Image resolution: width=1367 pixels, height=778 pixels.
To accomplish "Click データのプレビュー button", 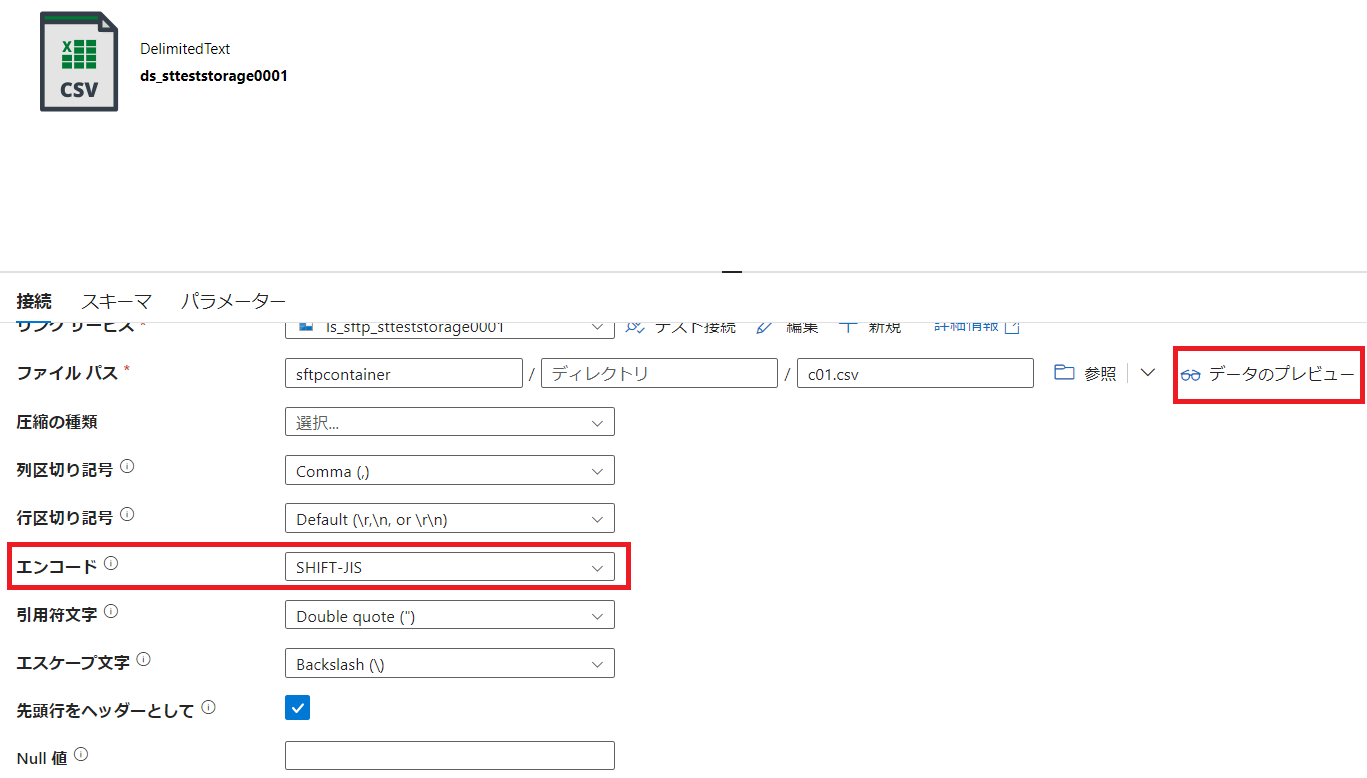I will pos(1268,374).
